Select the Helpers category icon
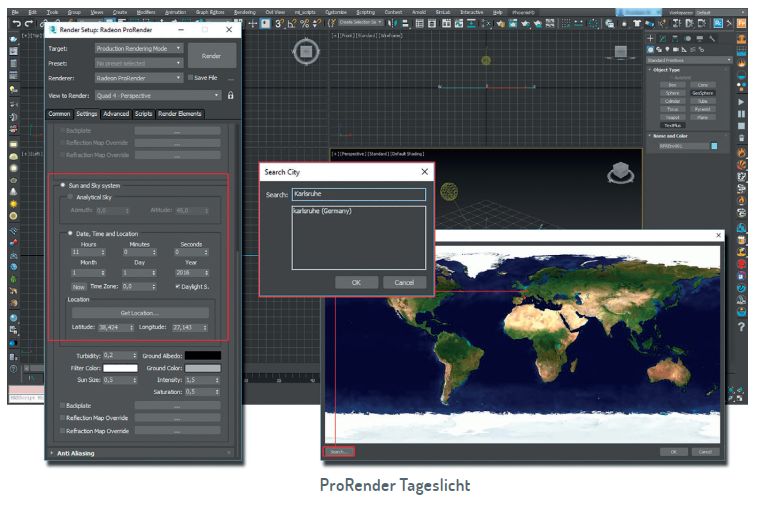 coord(684,49)
